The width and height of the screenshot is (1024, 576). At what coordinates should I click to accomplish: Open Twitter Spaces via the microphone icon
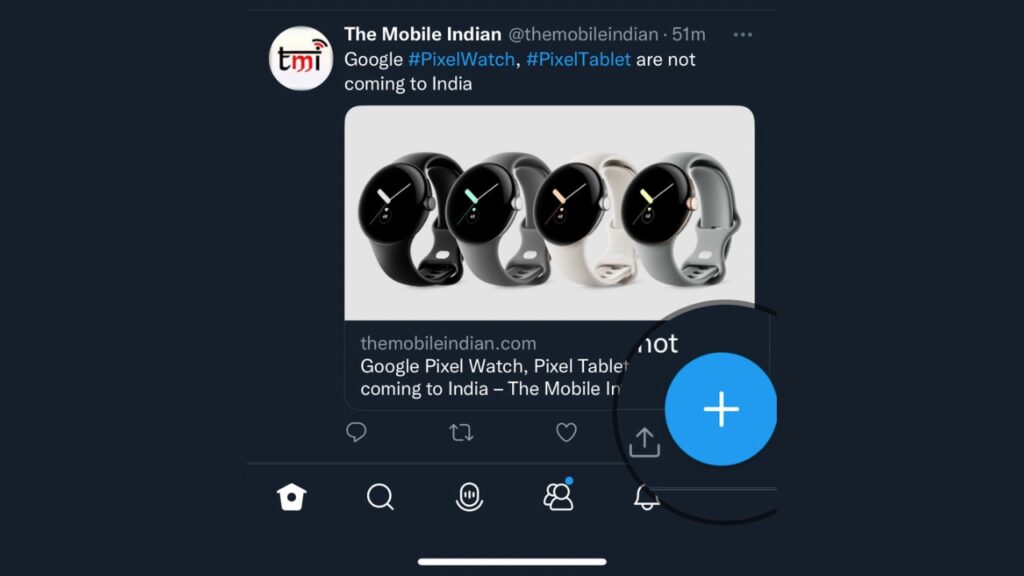470,497
